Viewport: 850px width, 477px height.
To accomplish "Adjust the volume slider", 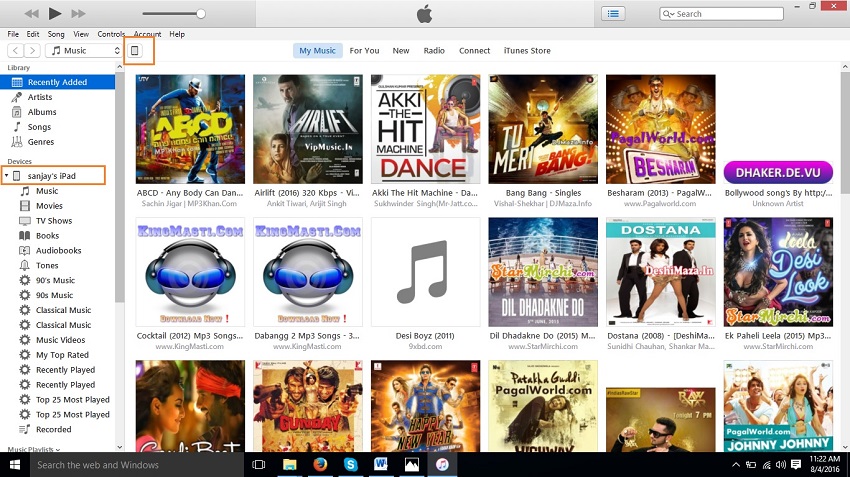I will (x=200, y=14).
